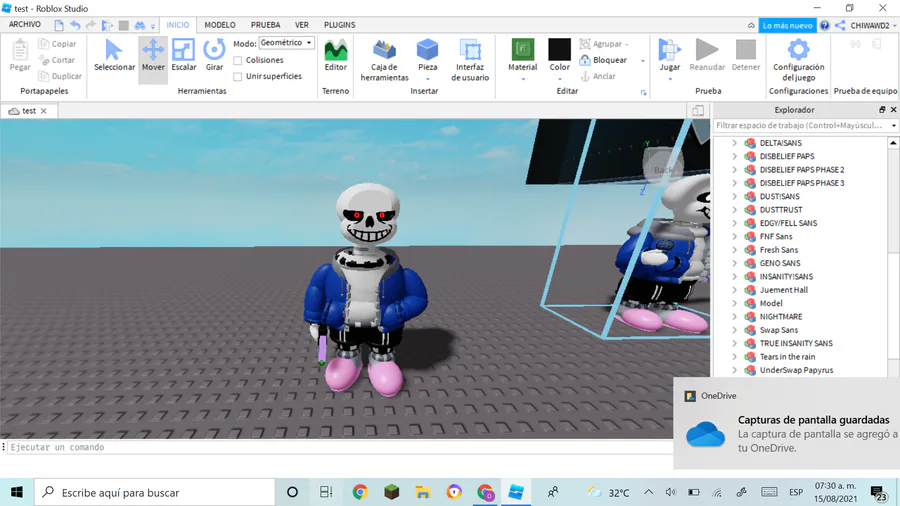The width and height of the screenshot is (900, 506).
Task: Click the Anclar anchor tool
Action: coord(598,76)
